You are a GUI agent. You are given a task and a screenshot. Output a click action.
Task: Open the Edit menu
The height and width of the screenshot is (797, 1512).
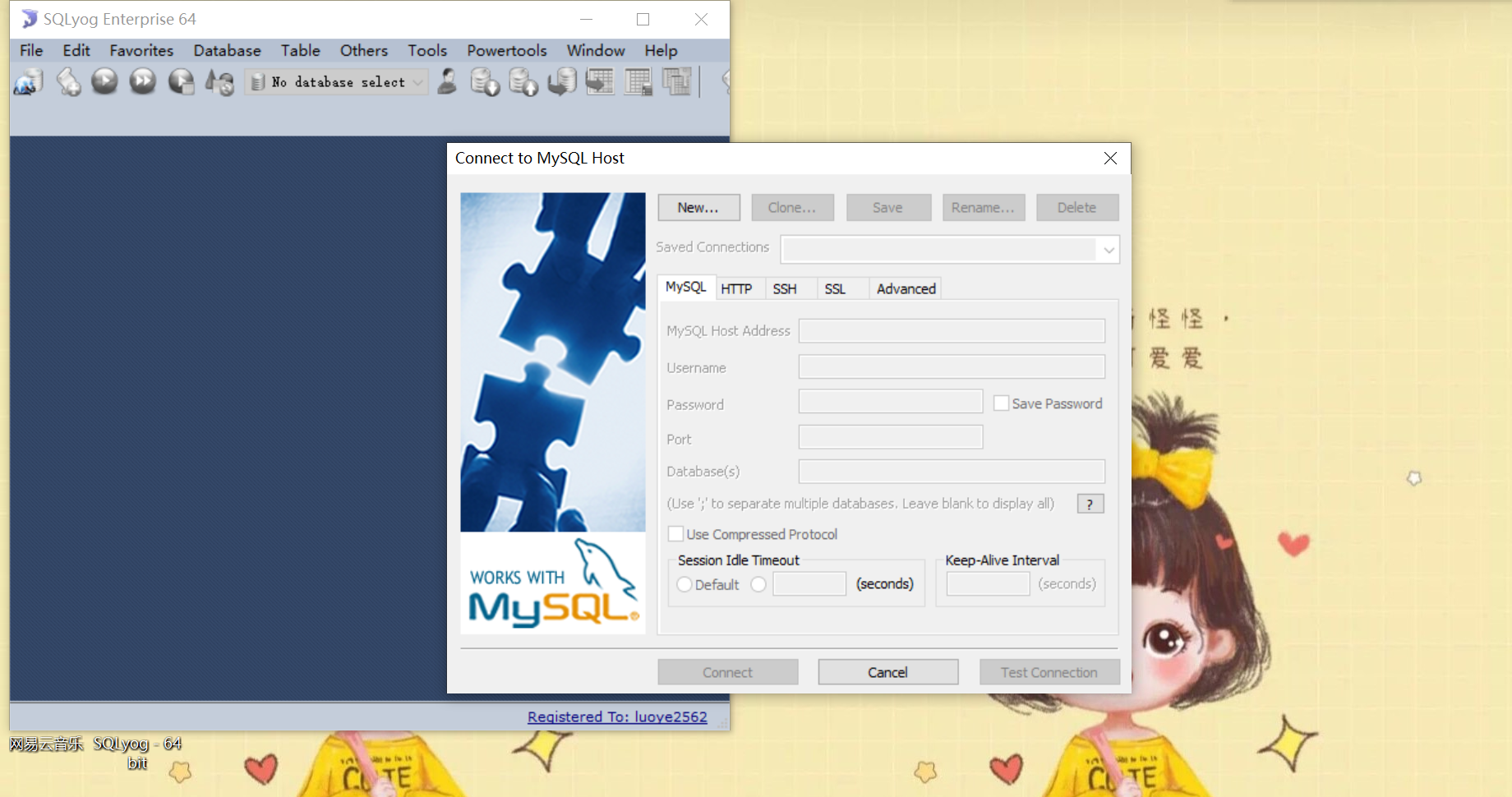click(x=76, y=50)
